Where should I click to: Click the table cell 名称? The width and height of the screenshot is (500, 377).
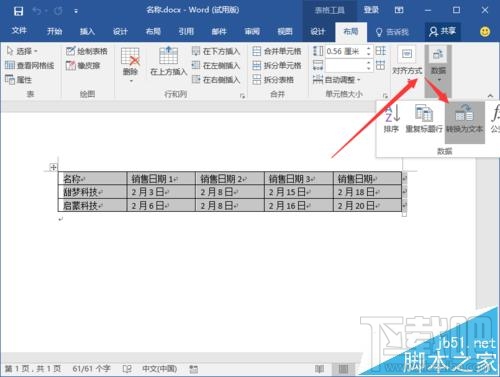[x=92, y=178]
